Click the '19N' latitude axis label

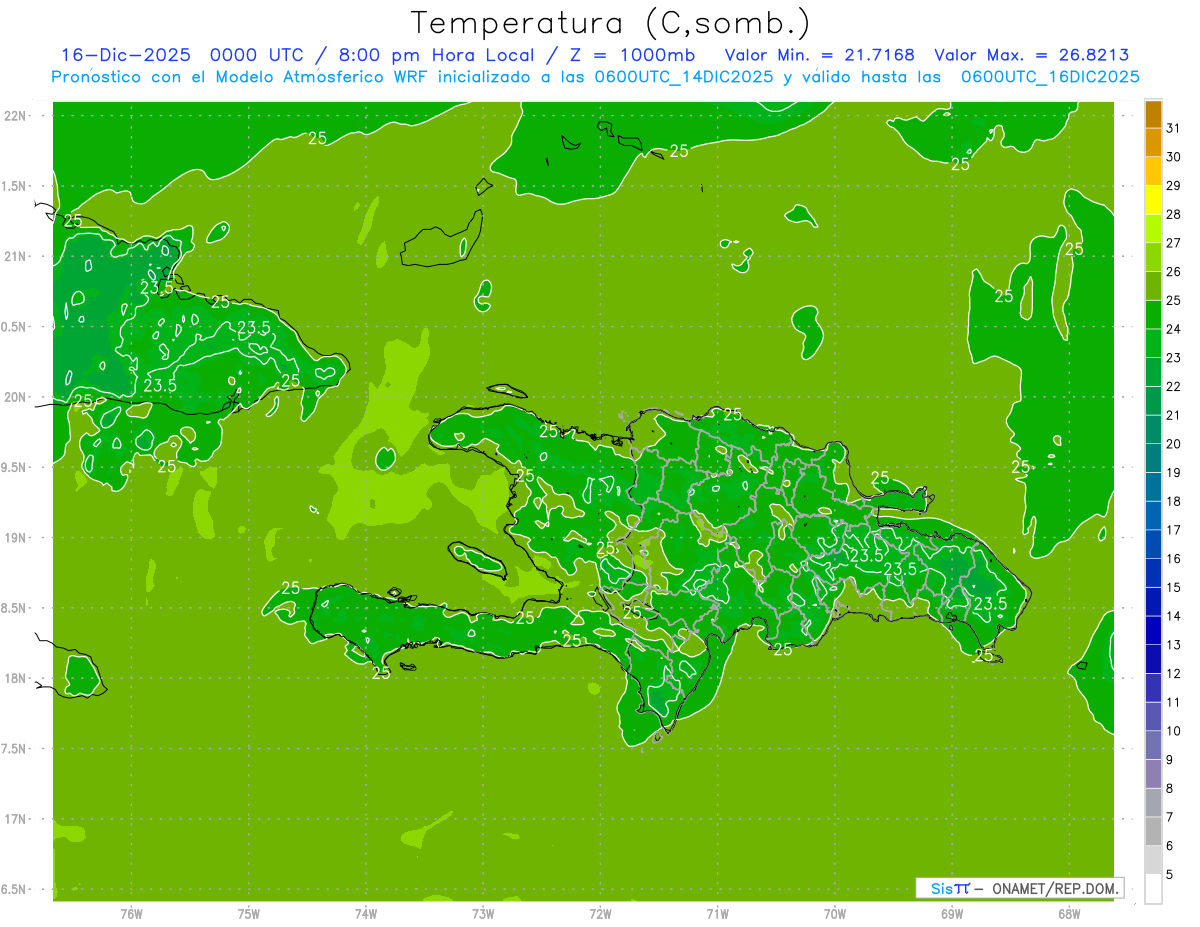click(15, 538)
